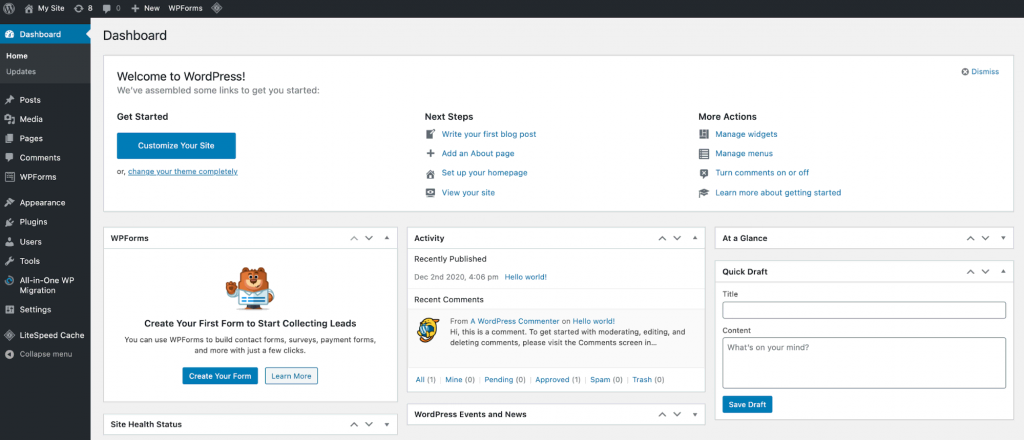The width and height of the screenshot is (1024, 440).
Task: Move the At a Glance widget down
Action: [x=984, y=238]
